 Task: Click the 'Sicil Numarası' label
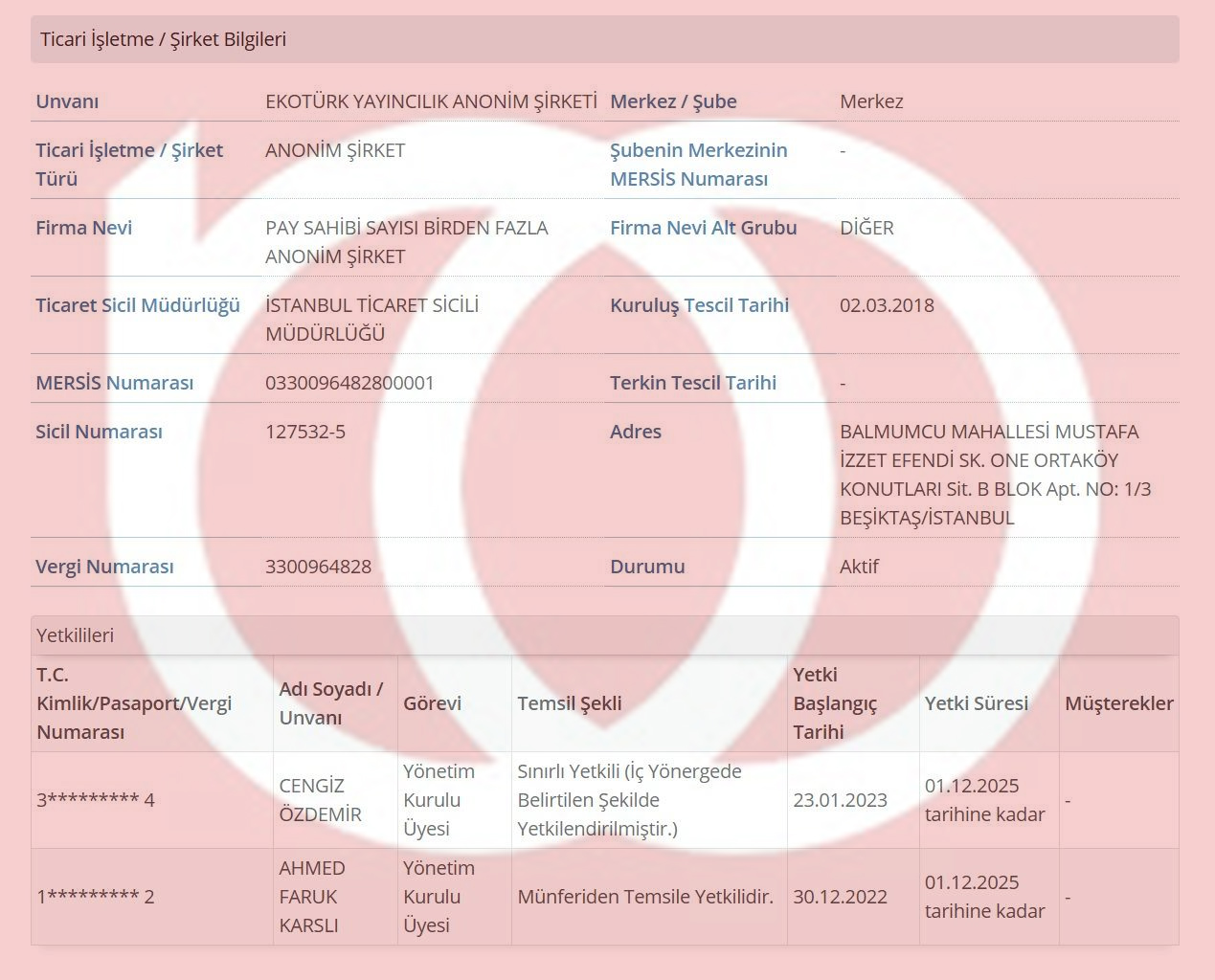pyautogui.click(x=99, y=432)
